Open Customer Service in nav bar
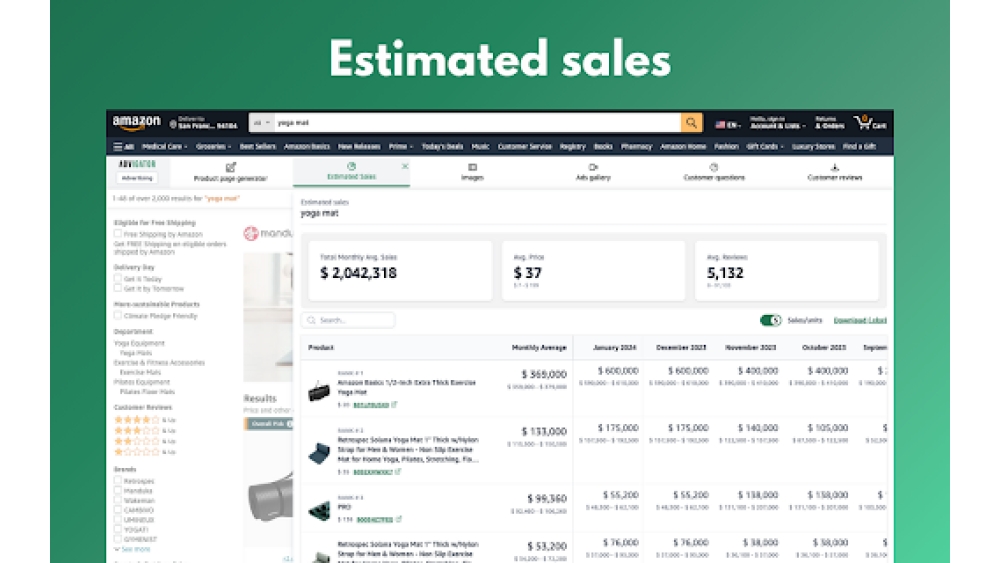The image size is (1000, 563). pyautogui.click(x=524, y=147)
